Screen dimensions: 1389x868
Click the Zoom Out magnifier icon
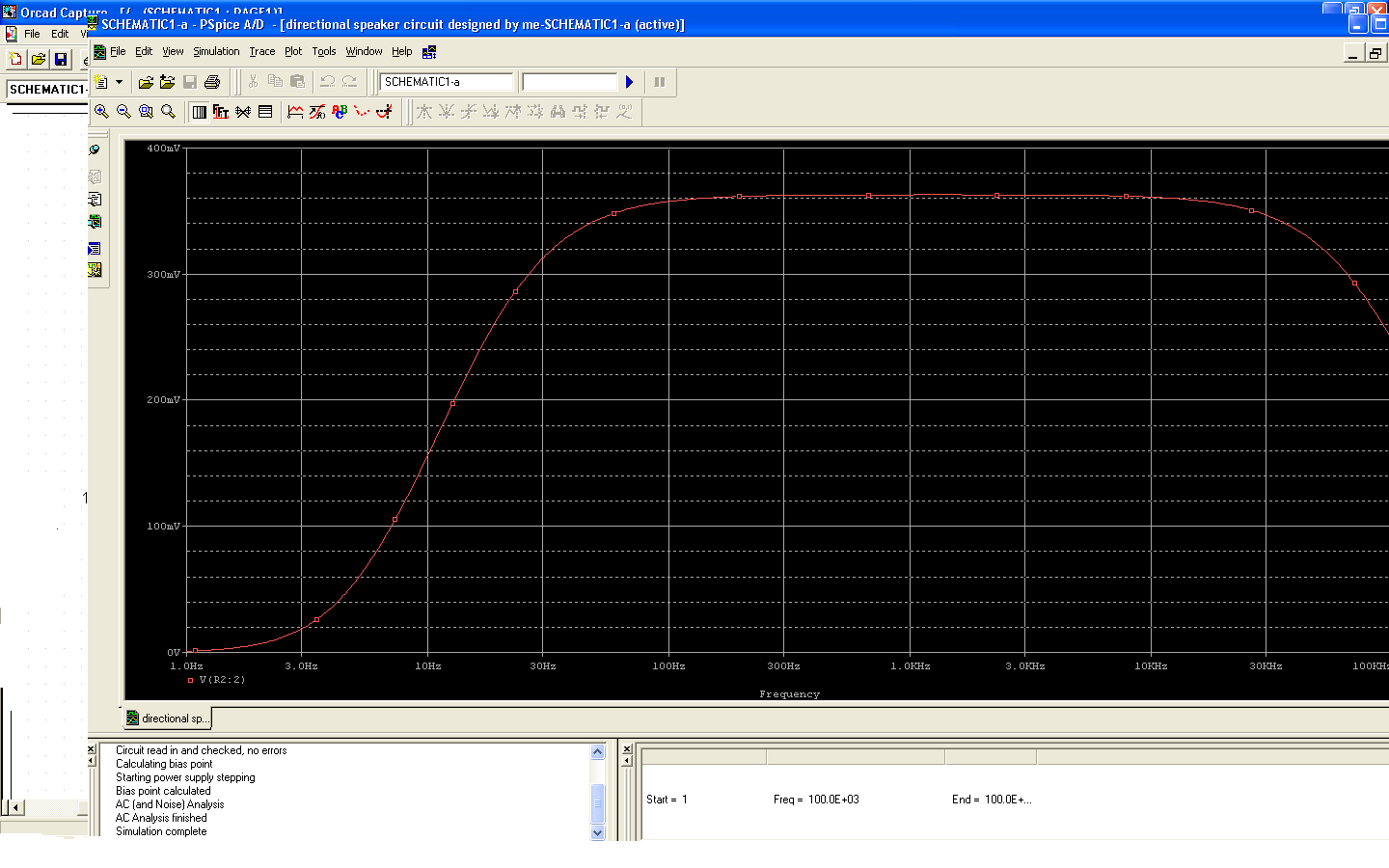[123, 112]
